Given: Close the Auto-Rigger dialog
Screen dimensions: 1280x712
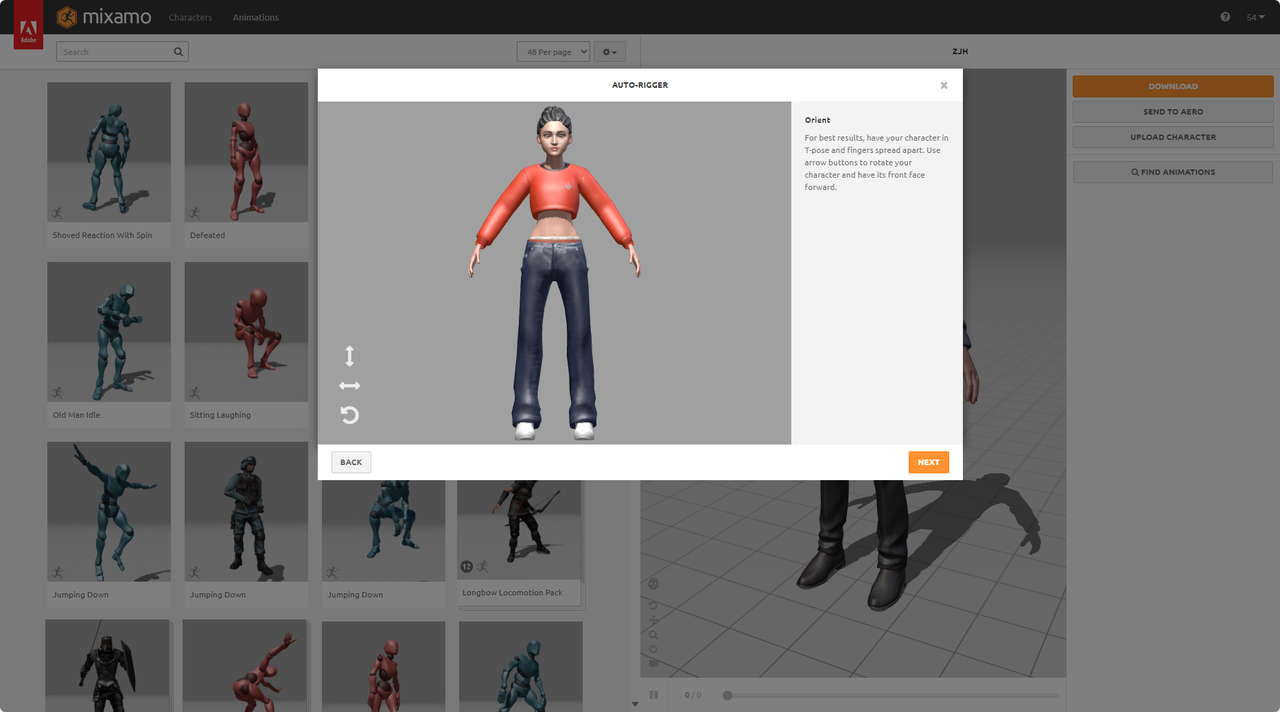Looking at the screenshot, I should (x=943, y=86).
